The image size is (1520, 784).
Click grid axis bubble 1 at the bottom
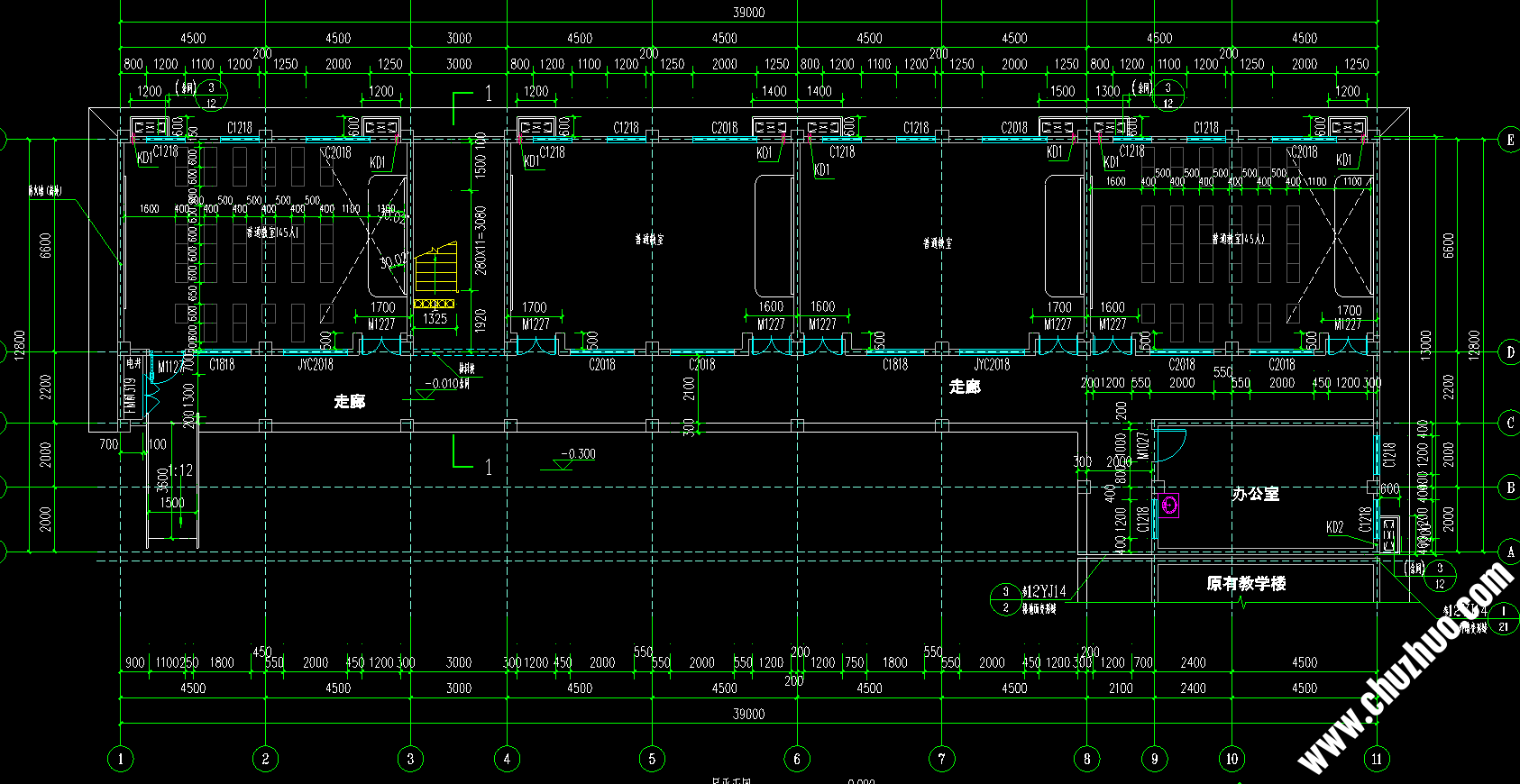tap(121, 759)
